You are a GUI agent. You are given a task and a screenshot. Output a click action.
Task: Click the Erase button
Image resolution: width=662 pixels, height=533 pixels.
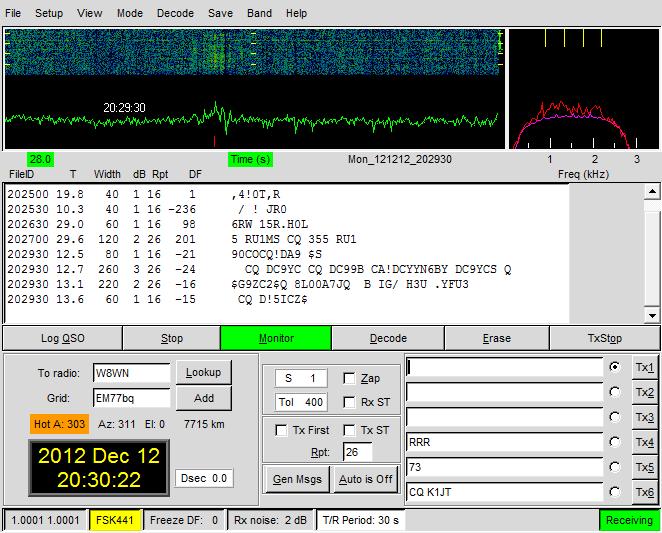496,338
